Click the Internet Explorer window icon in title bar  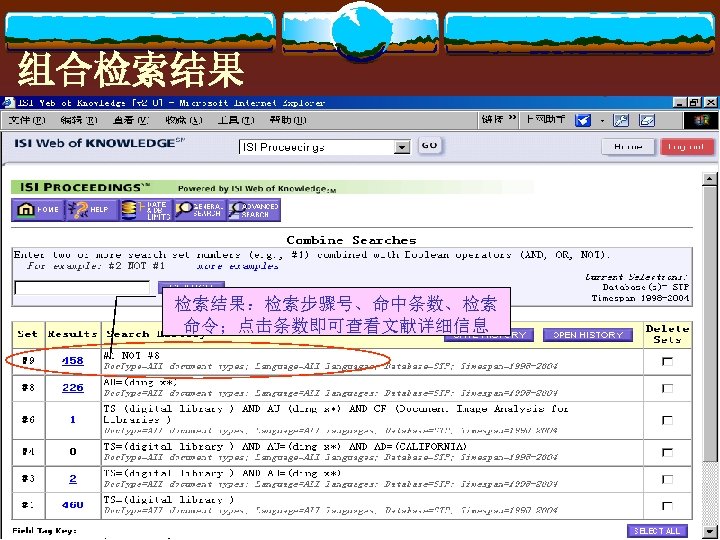tap(8, 102)
